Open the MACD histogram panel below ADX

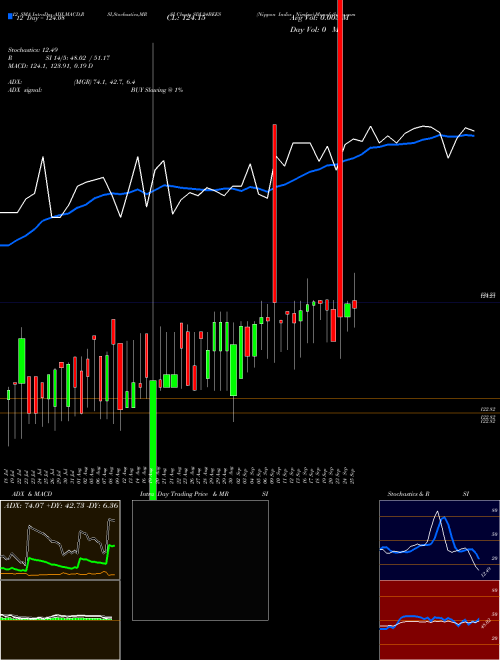tap(60, 620)
